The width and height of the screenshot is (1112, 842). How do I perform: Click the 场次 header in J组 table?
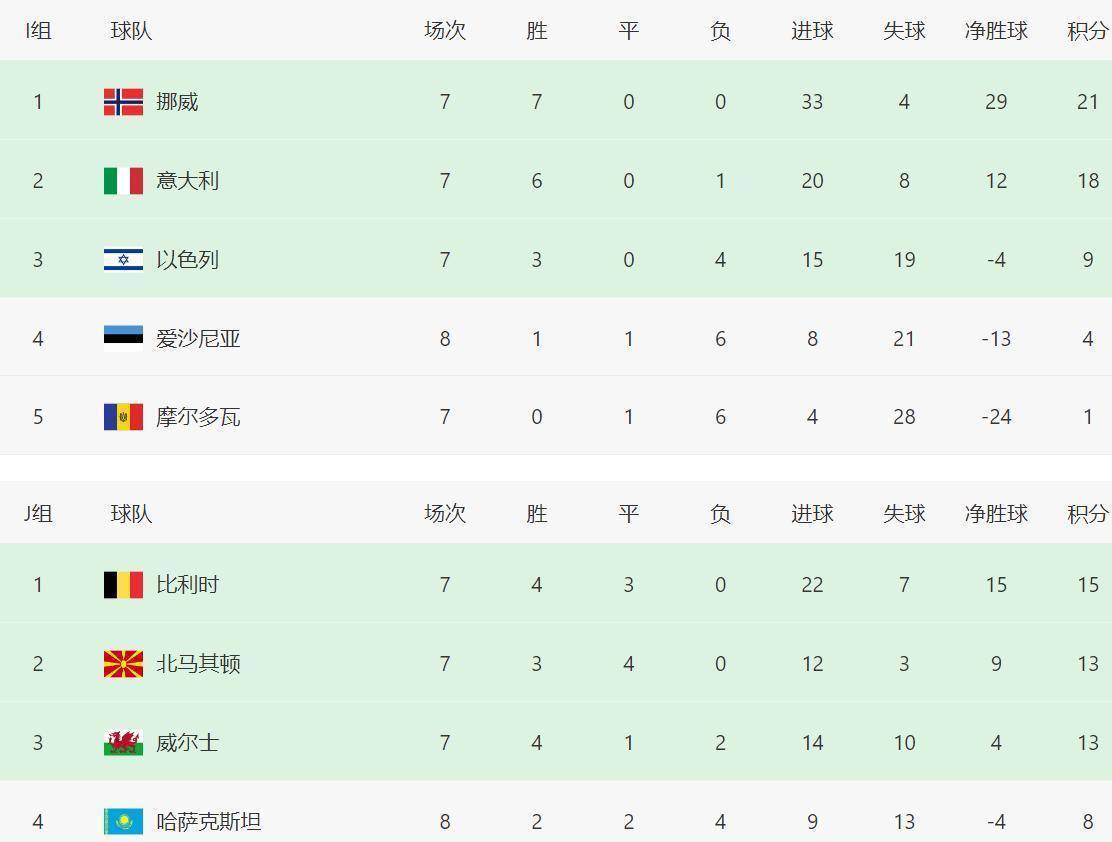445,514
